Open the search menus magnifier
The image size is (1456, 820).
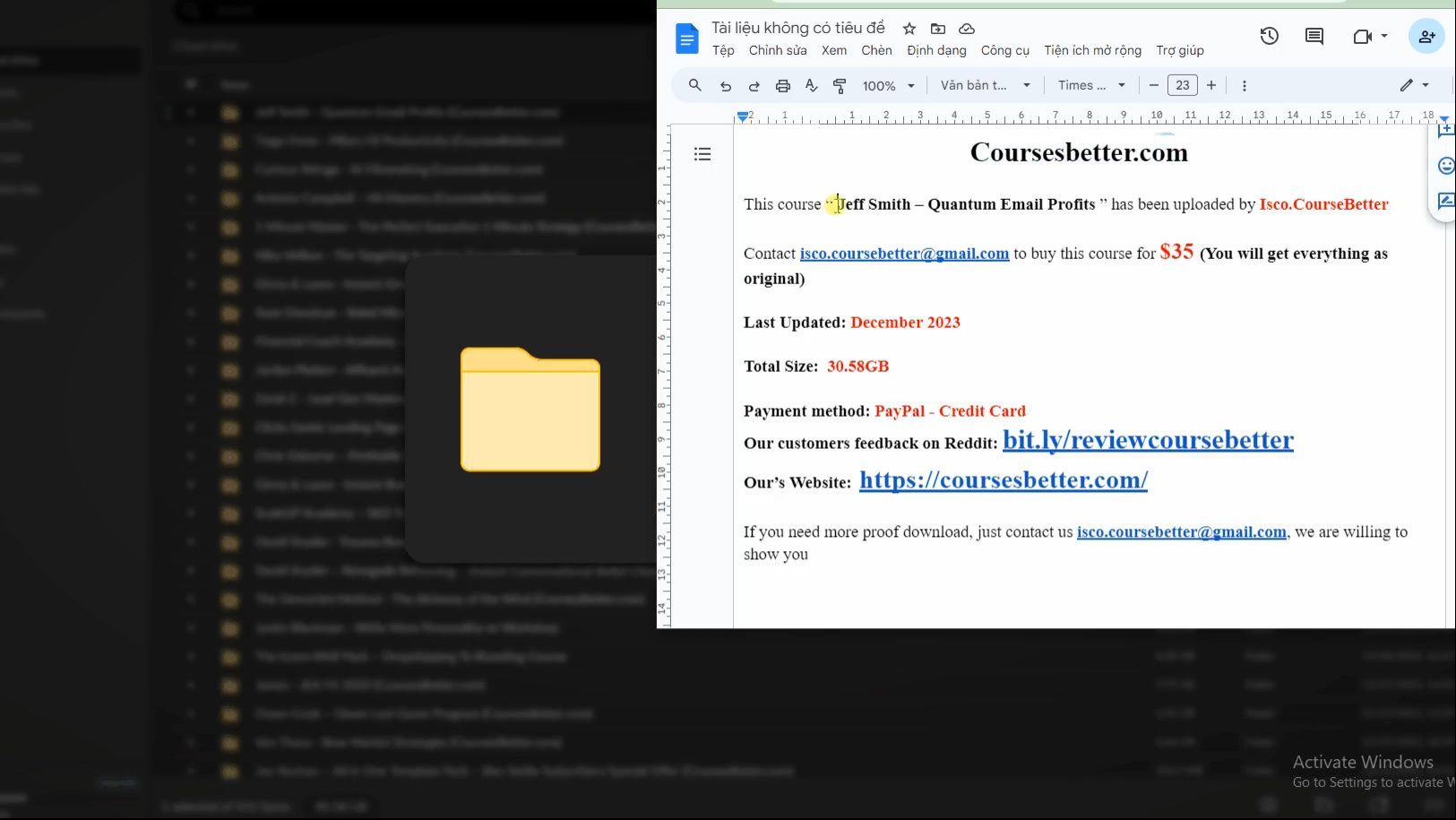(694, 85)
